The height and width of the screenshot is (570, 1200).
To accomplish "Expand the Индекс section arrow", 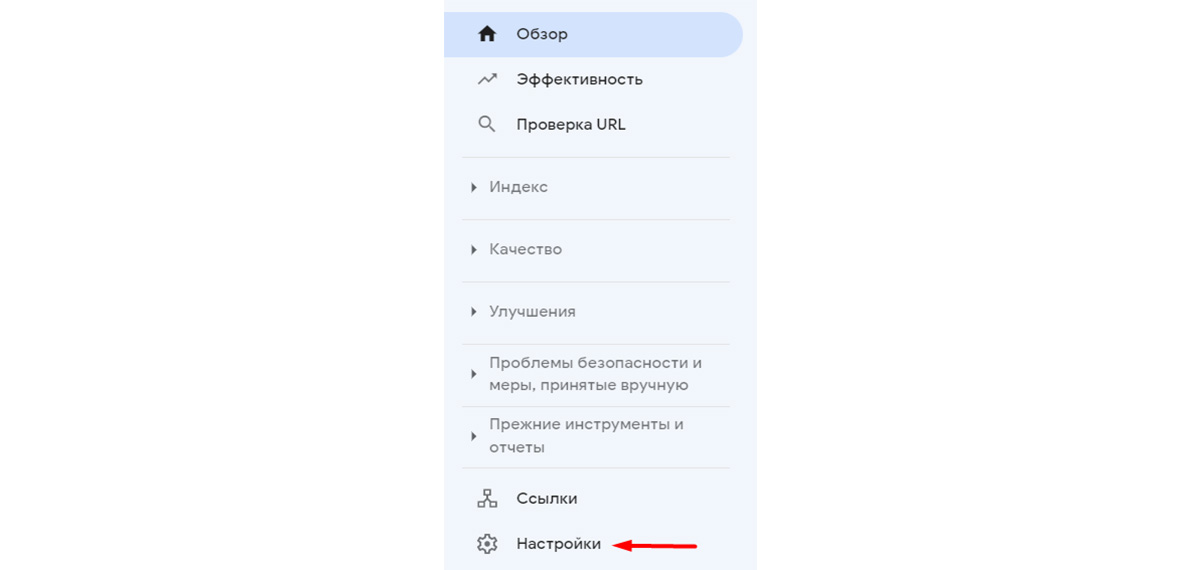I will (x=474, y=187).
